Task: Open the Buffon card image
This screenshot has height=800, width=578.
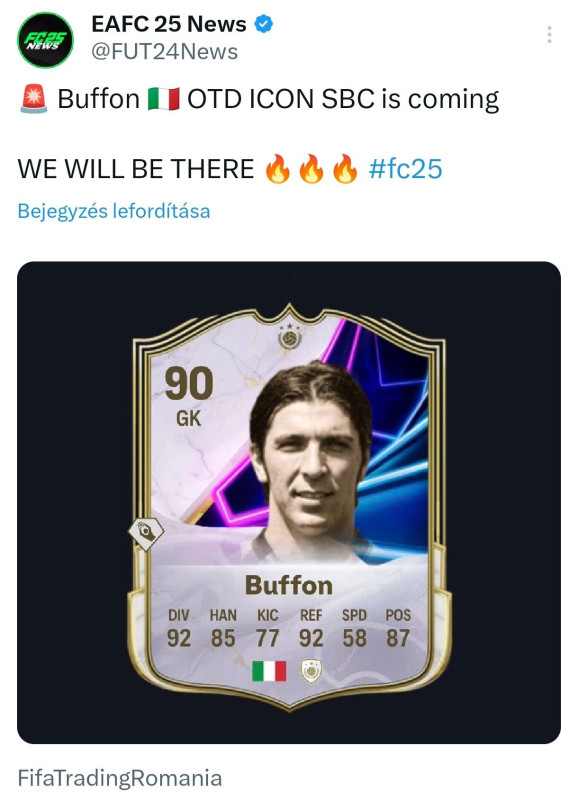Action: point(289,502)
